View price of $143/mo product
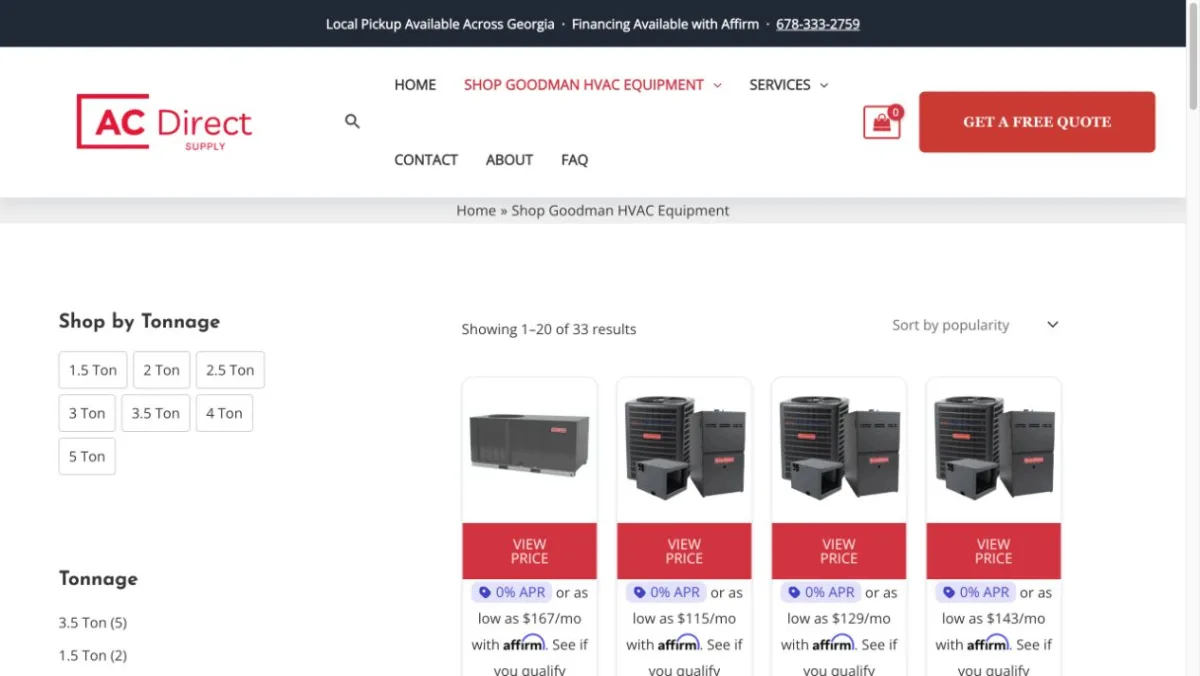 (x=994, y=551)
